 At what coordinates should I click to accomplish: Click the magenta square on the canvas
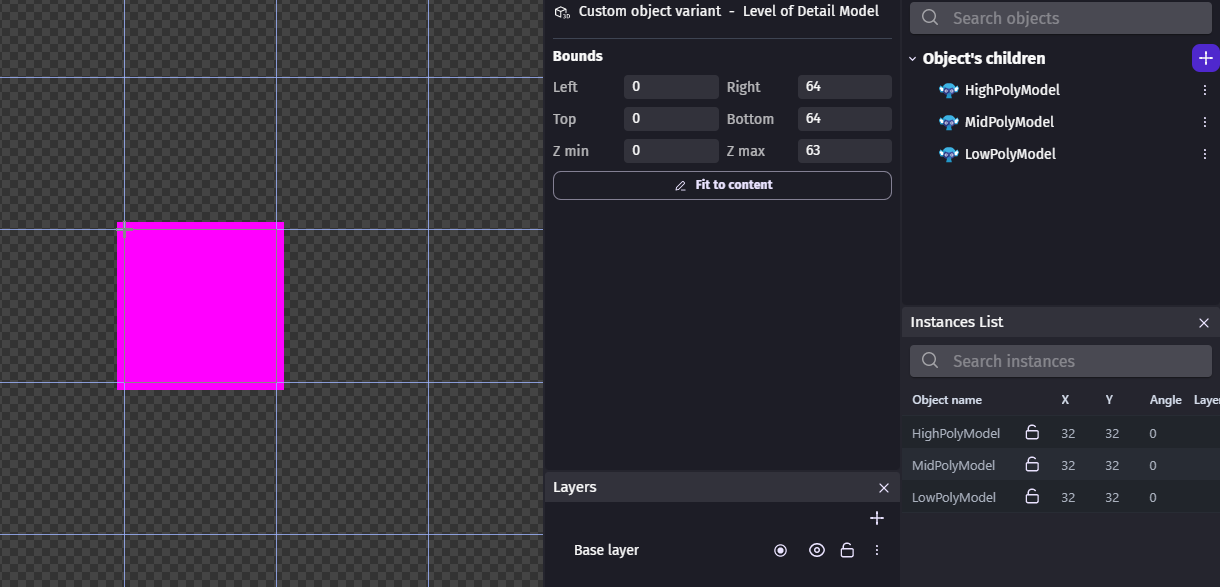(201, 305)
